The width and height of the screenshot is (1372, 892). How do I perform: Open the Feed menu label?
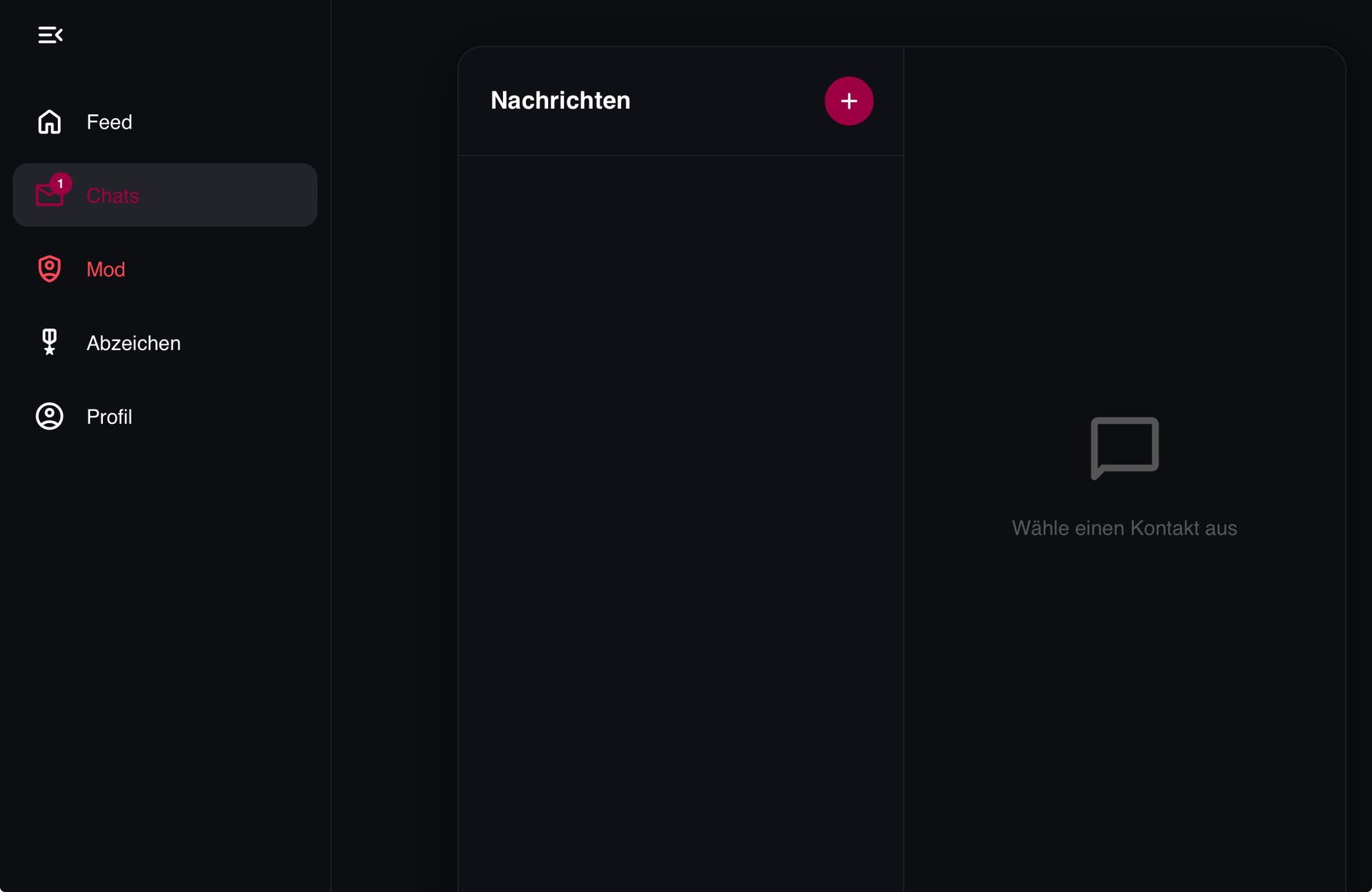[109, 122]
